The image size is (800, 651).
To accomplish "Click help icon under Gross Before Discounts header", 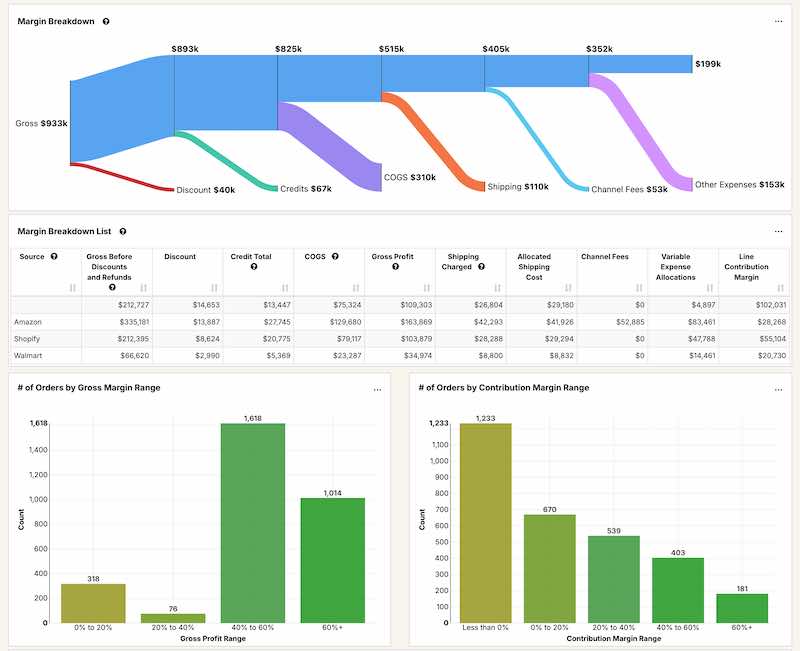I will (x=112, y=287).
